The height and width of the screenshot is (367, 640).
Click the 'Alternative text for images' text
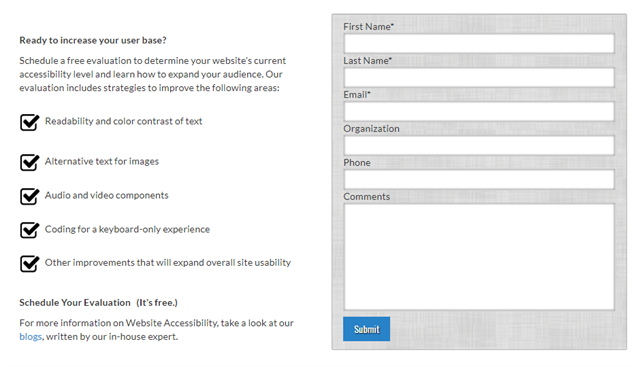102,161
